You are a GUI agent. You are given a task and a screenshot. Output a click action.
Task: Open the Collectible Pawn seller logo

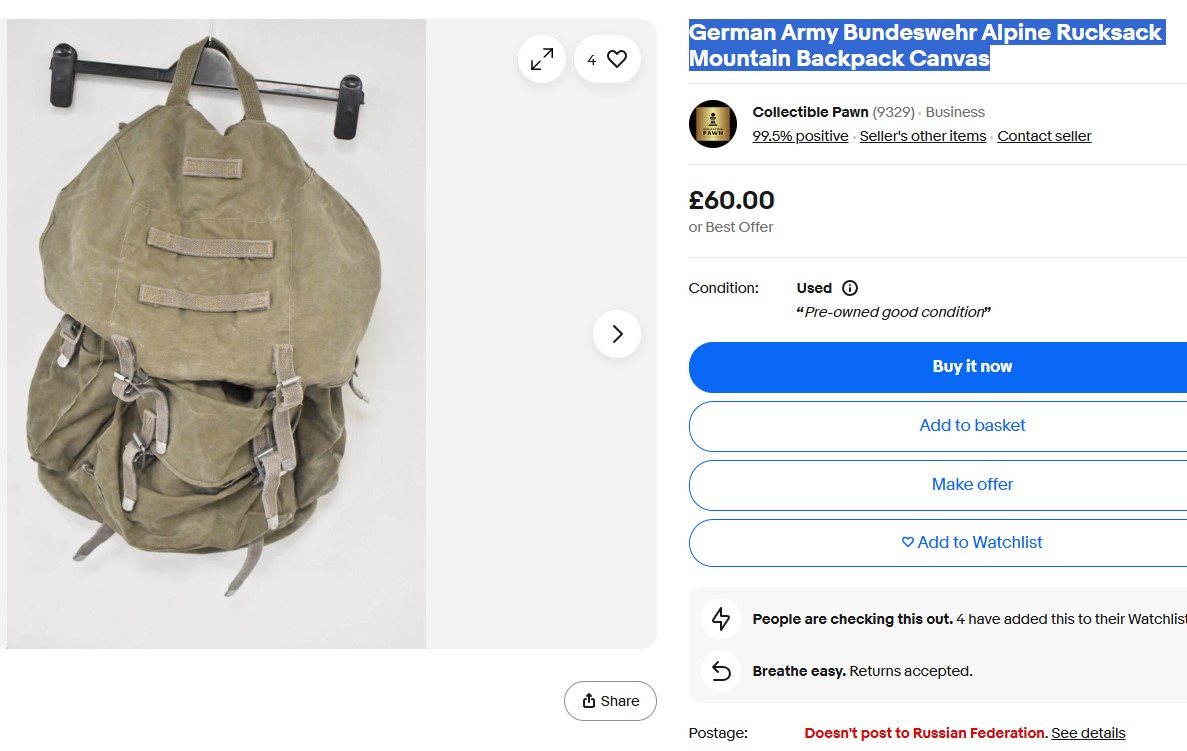pos(713,124)
